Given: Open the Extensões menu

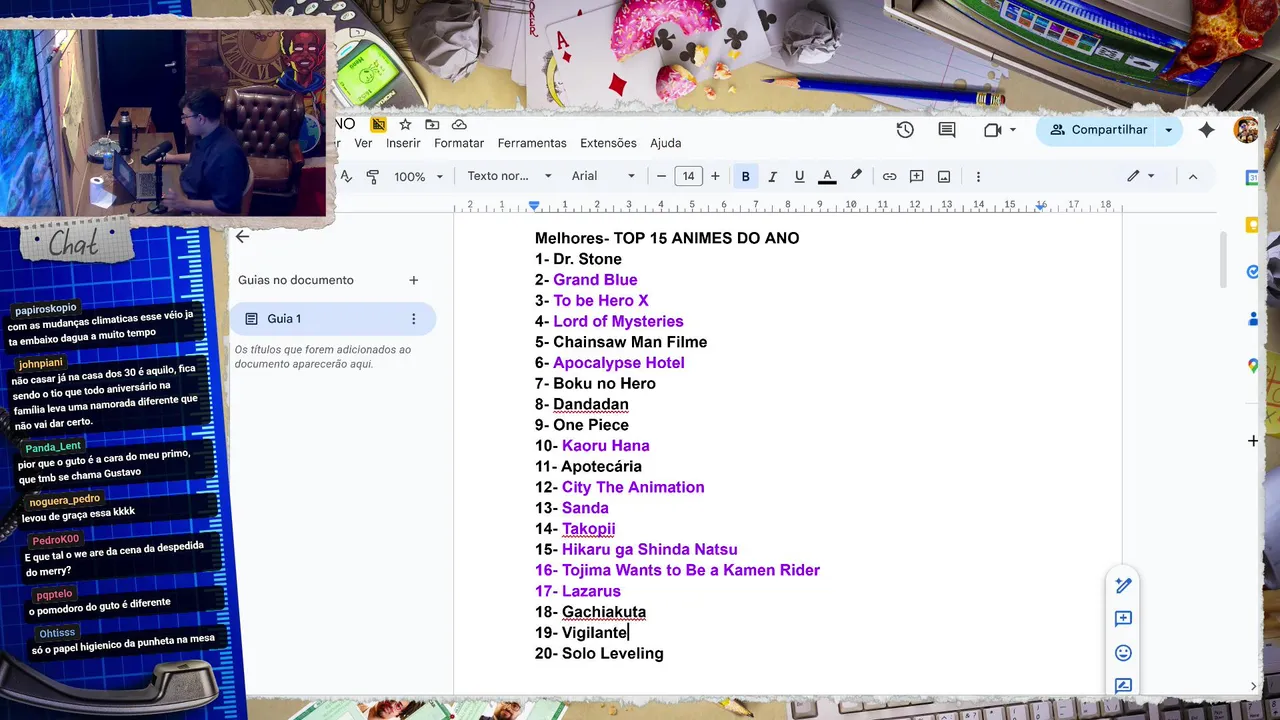Looking at the screenshot, I should click(x=608, y=143).
